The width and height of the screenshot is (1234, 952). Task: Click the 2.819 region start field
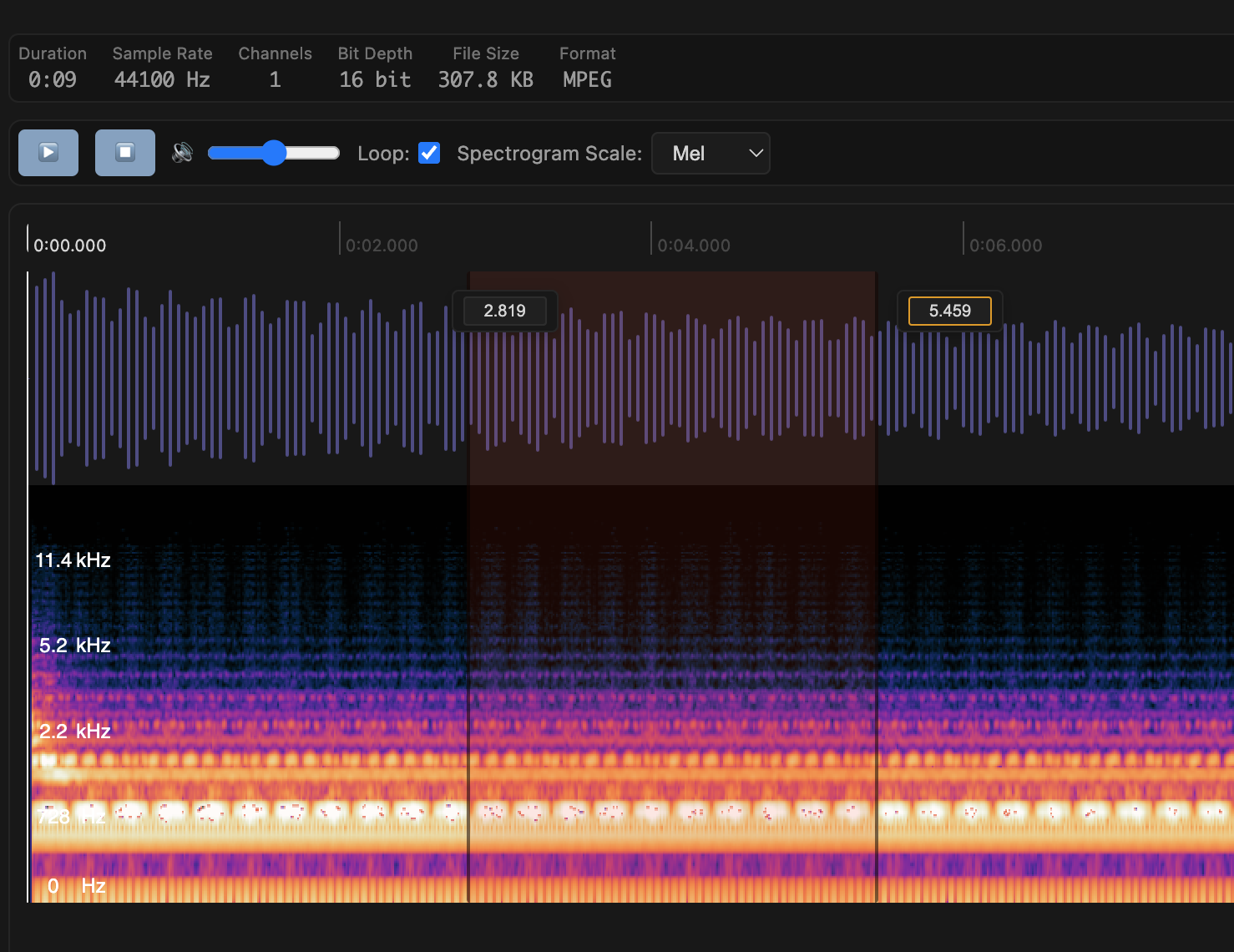coord(505,311)
